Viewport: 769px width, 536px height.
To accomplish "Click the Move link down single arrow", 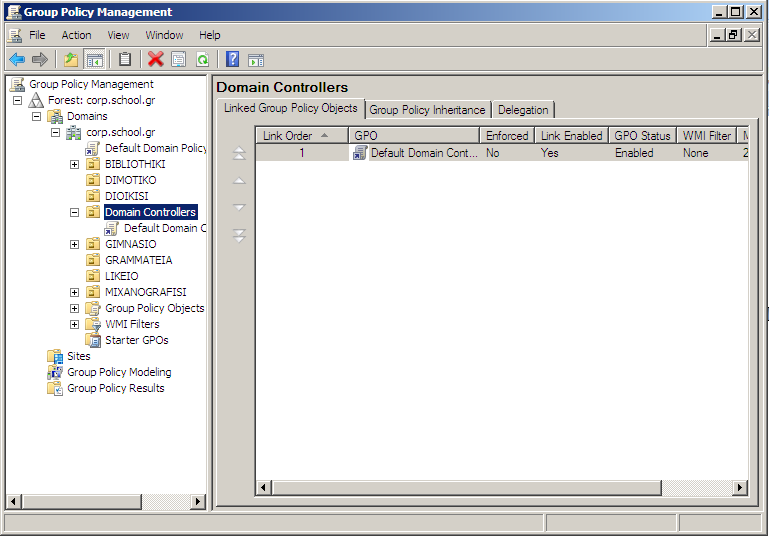I will 239,207.
